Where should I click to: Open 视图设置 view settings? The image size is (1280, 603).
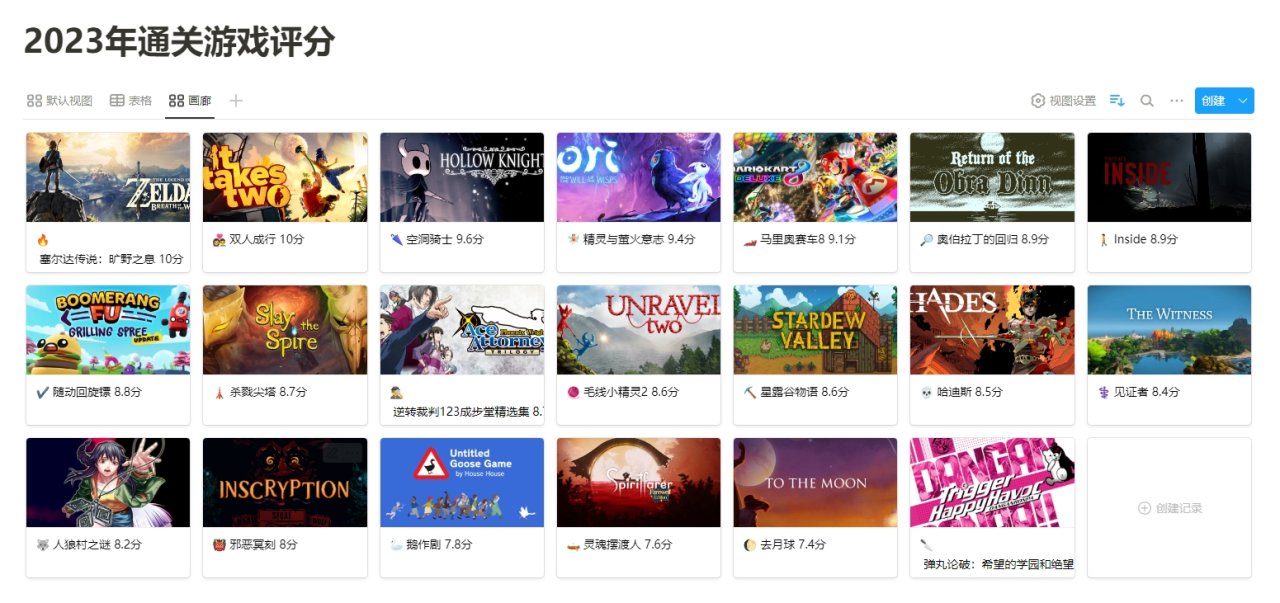pos(1063,101)
